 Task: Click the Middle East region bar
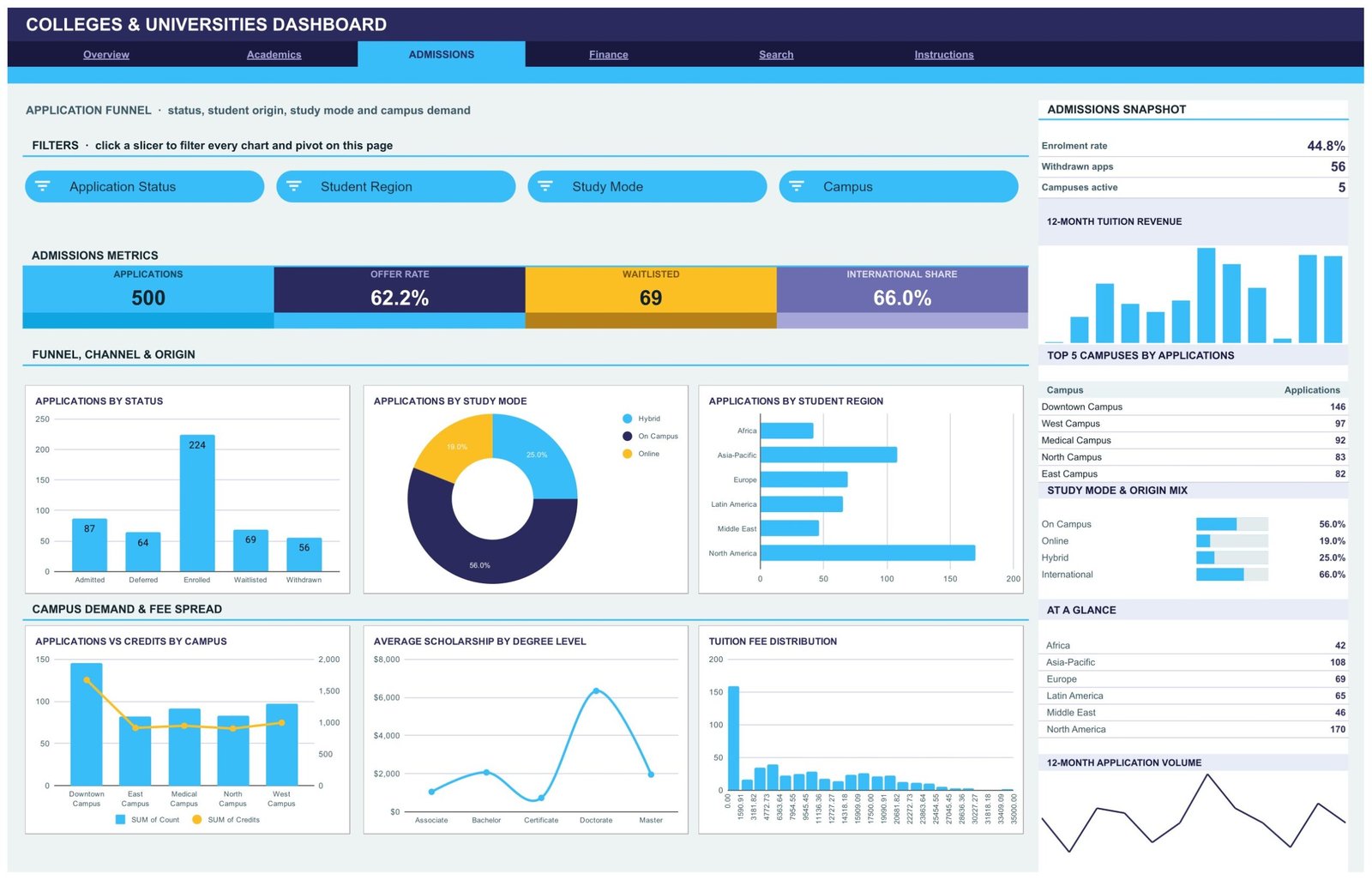coord(790,528)
